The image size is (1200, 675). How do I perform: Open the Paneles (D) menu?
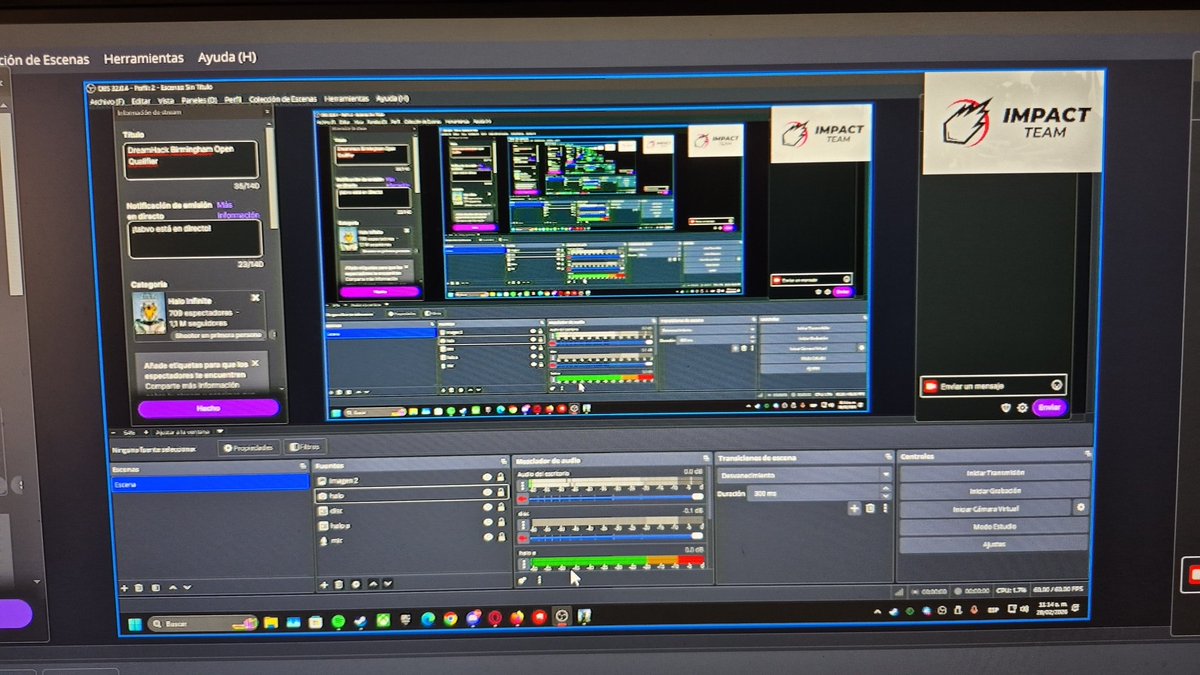pyautogui.click(x=200, y=100)
